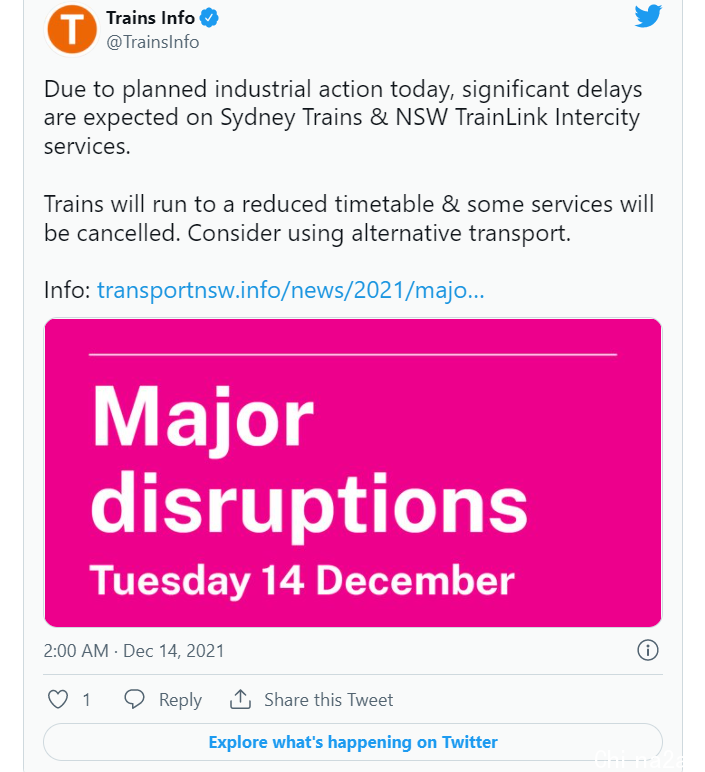Viewport: 705px width, 772px height.
Task: Open the orange T profile avatar
Action: (x=72, y=29)
